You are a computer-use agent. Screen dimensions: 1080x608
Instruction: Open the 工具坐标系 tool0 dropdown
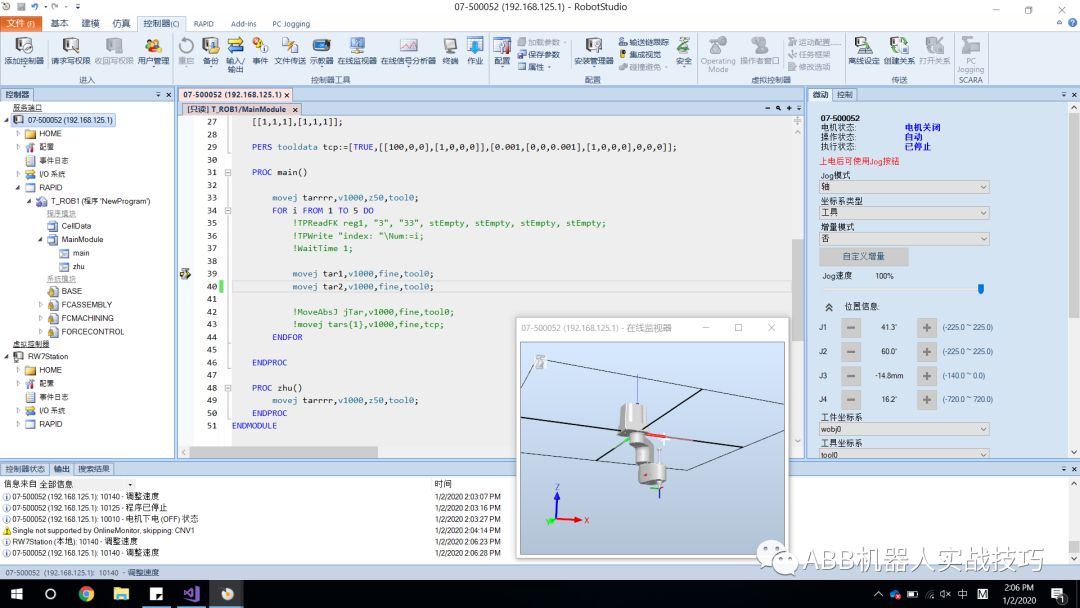tap(904, 454)
